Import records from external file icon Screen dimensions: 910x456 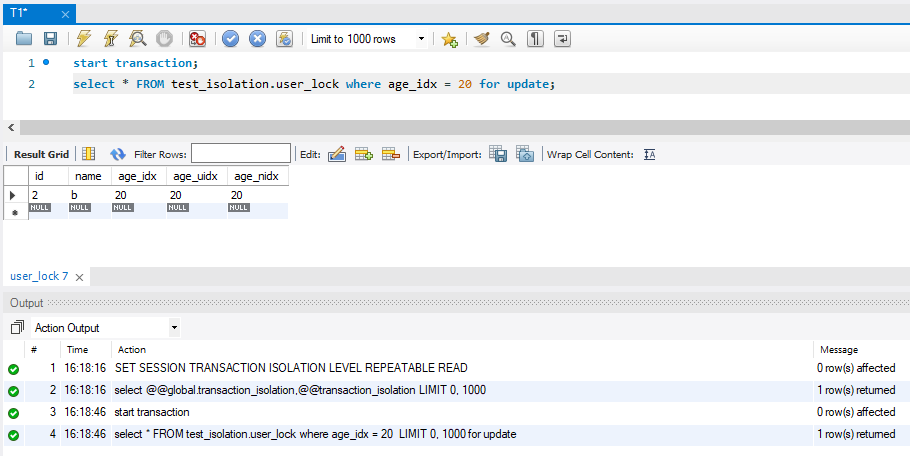click(x=525, y=154)
